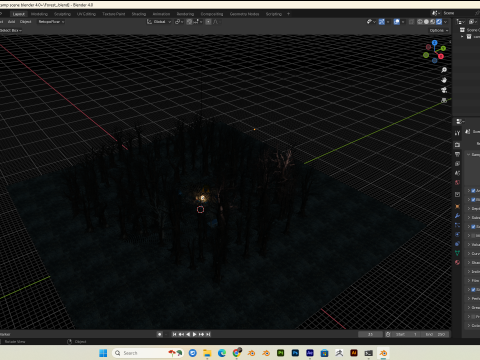The width and height of the screenshot is (480, 360).
Task: Select material preview viewport shading
Action: point(432,22)
